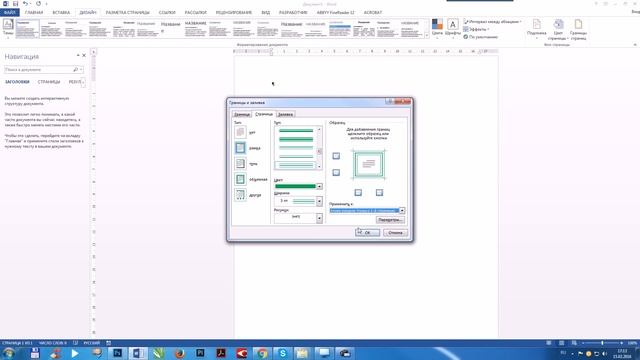This screenshot has height=360, width=640.
Task: Toggle the right border button under preview
Action: pos(379,192)
